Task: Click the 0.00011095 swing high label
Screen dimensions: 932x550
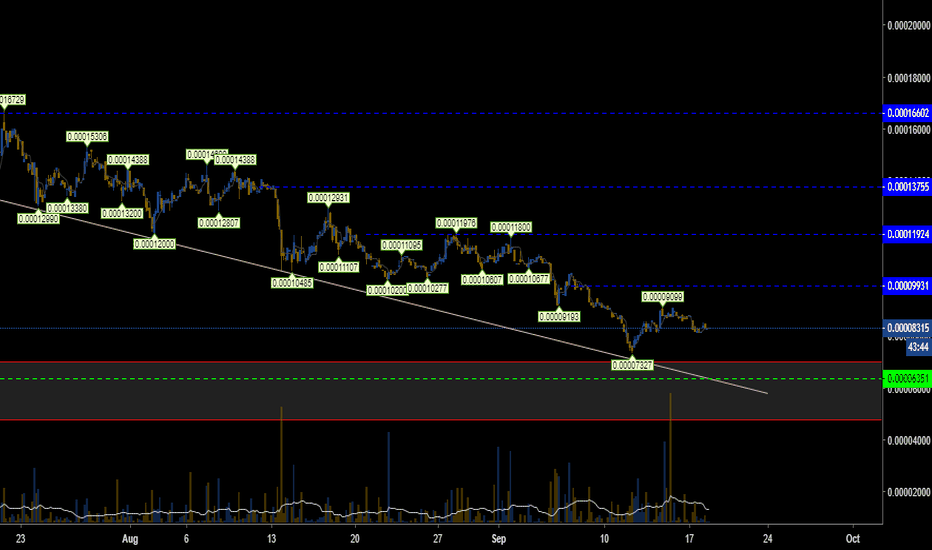Action: click(x=402, y=245)
